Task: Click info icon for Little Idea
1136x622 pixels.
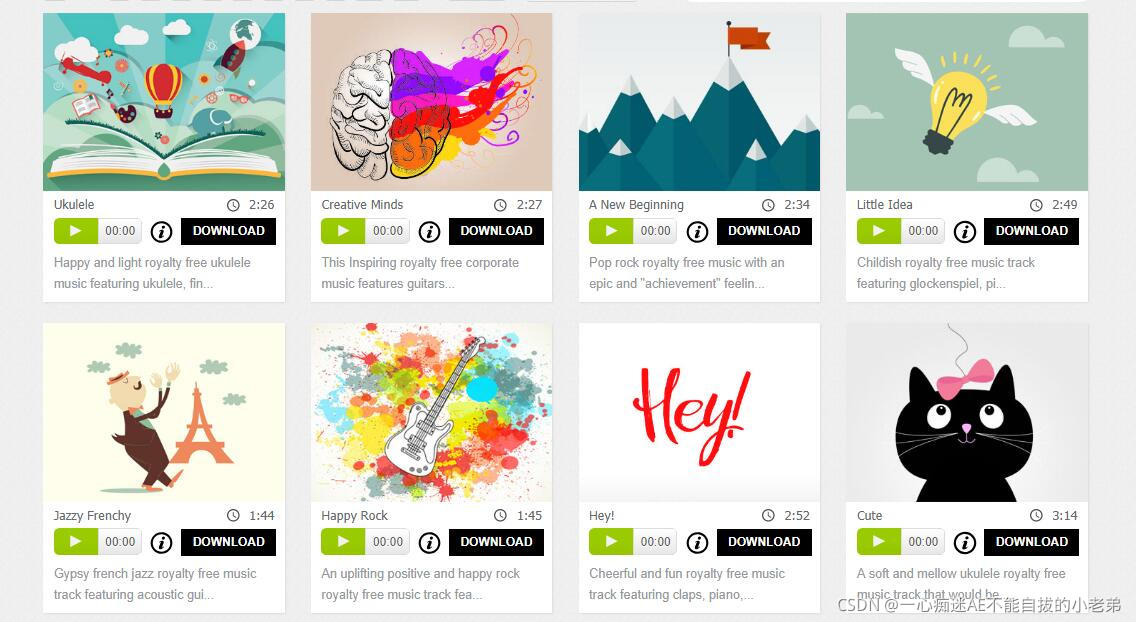Action: (964, 232)
